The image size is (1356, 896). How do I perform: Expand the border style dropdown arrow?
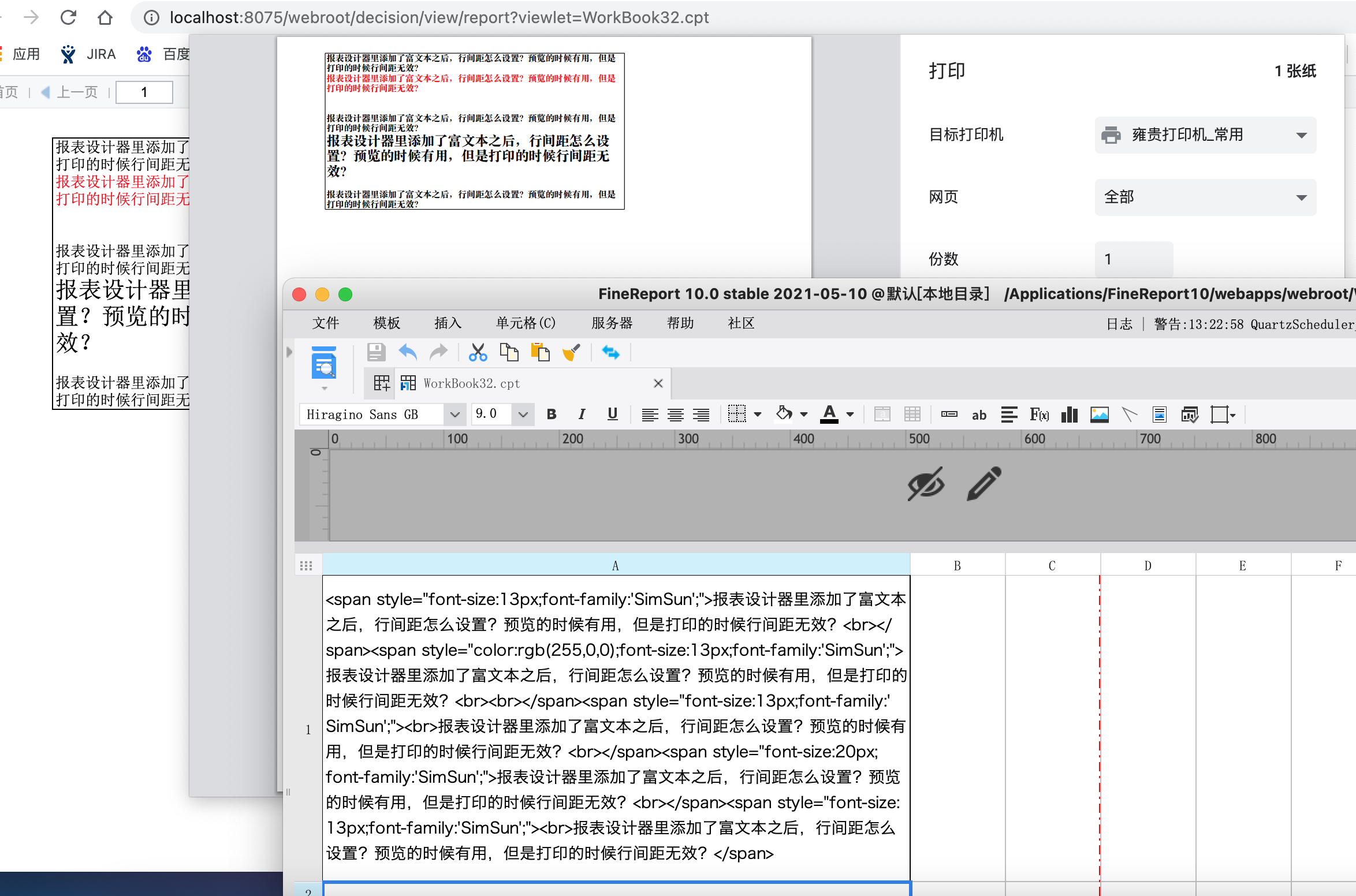click(x=758, y=415)
